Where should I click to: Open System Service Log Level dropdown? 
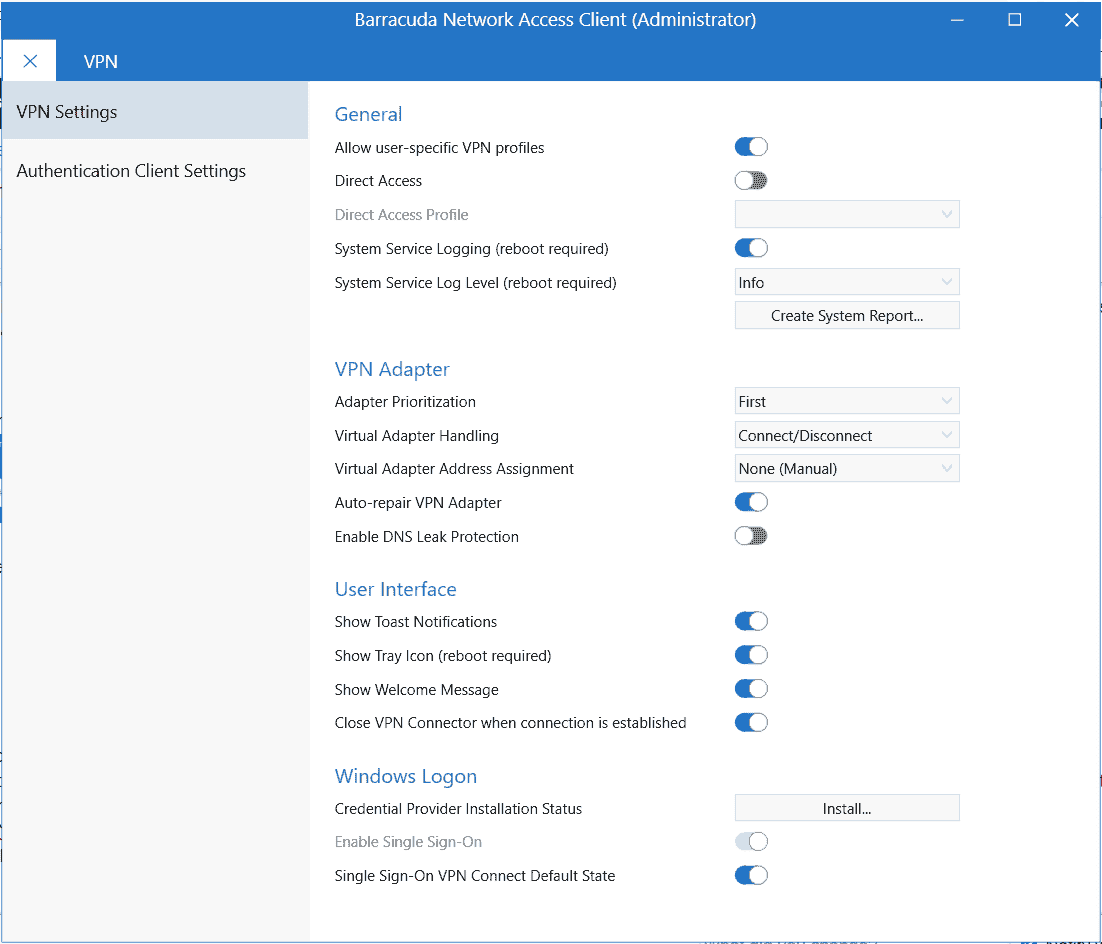point(847,282)
